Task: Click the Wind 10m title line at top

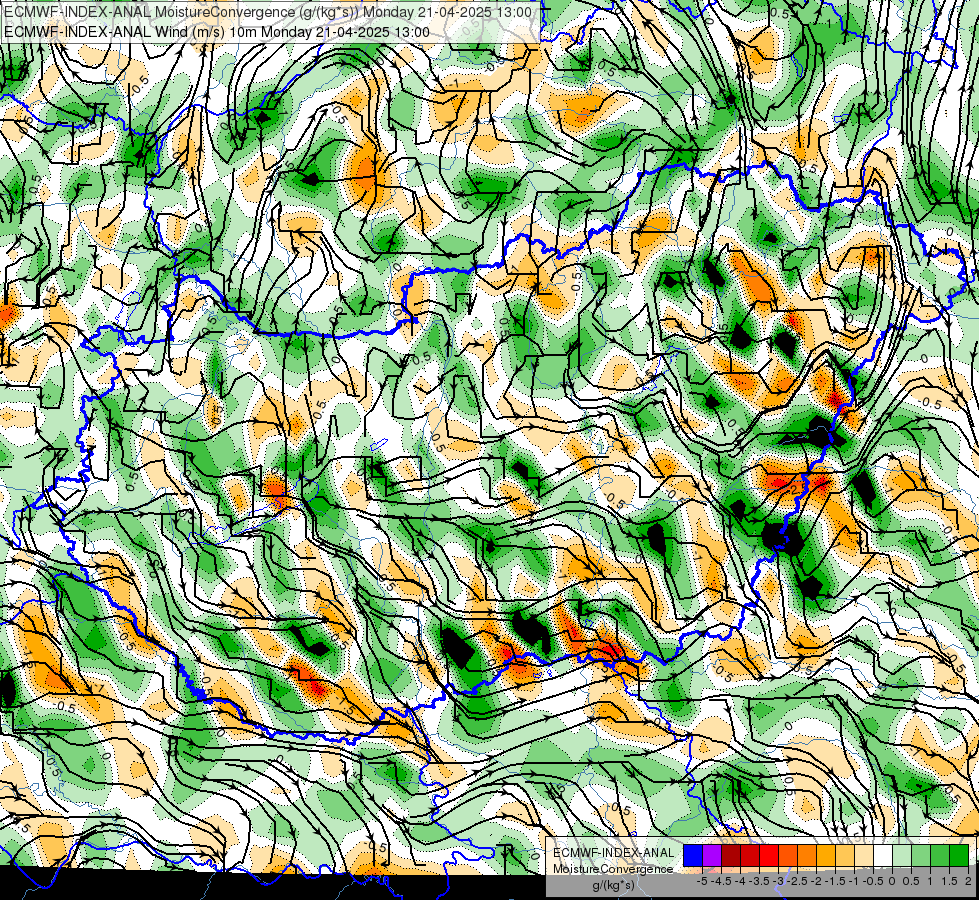Action: [x=216, y=31]
